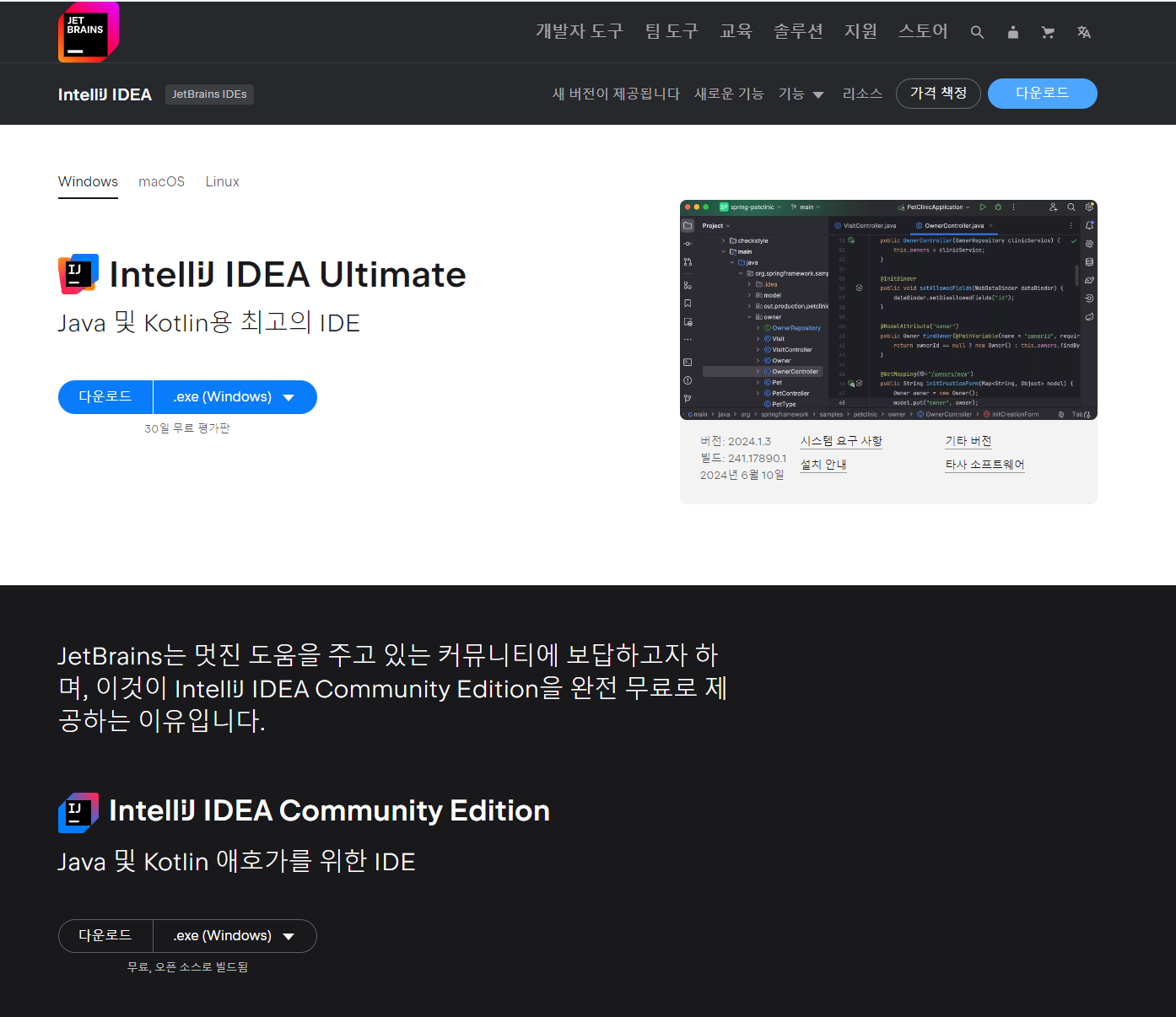Select the macOS tab

coord(162,182)
